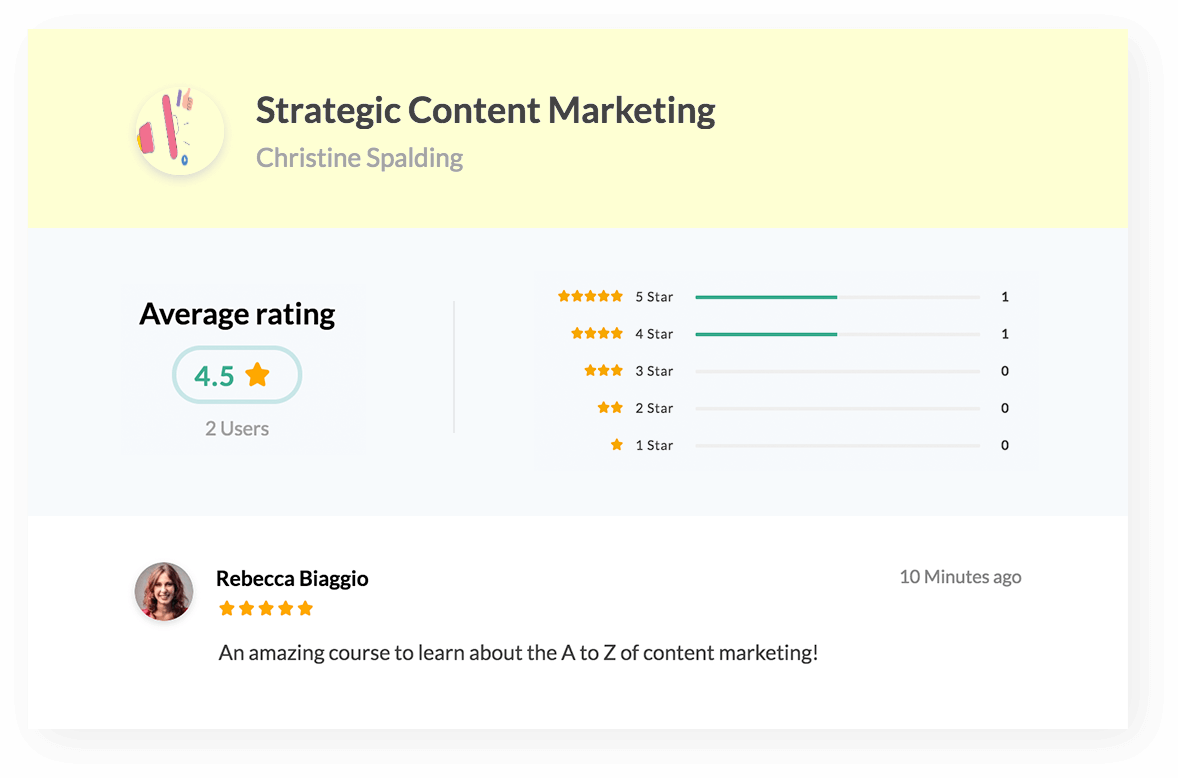1178x778 pixels.
Task: Open Rebecca Biaggio's profile photo
Action: pos(164,592)
